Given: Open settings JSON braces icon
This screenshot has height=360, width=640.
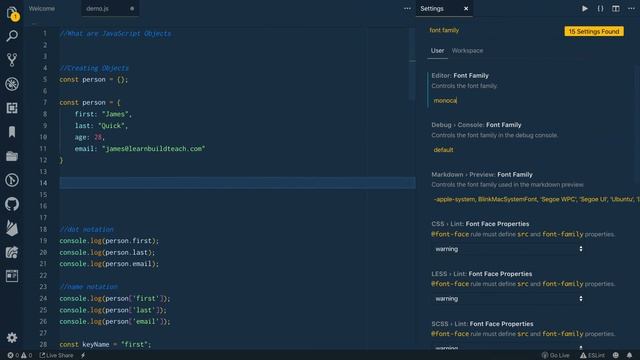Looking at the screenshot, I should click(x=600, y=9).
